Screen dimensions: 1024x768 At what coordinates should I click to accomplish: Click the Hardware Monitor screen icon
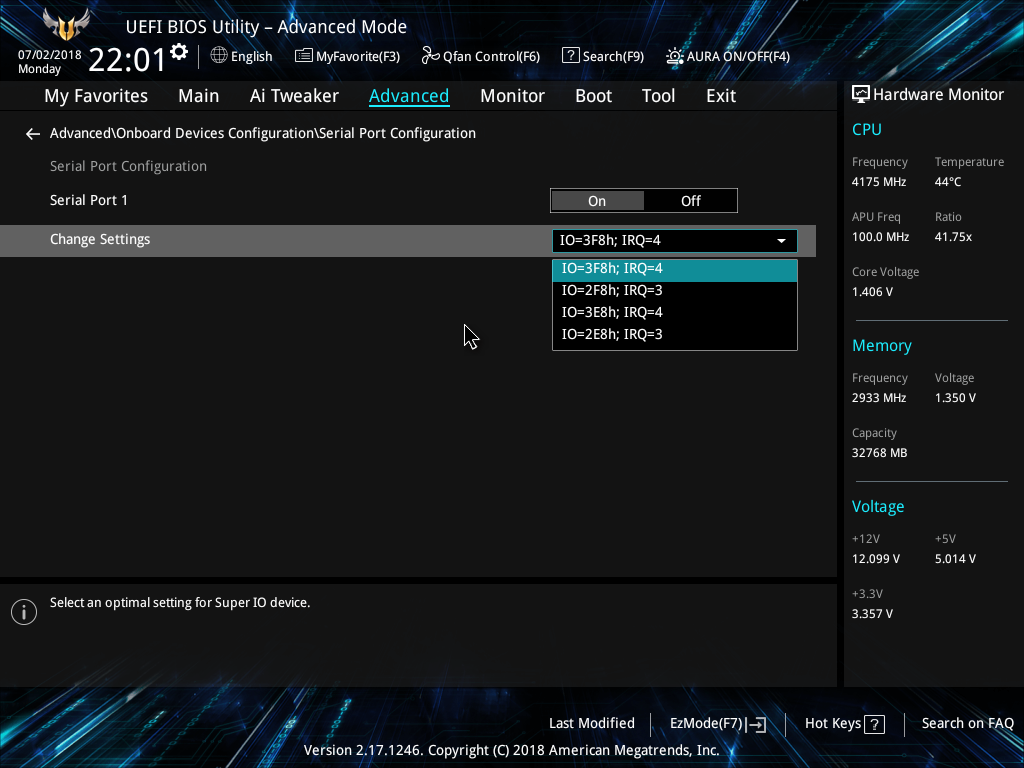861,95
